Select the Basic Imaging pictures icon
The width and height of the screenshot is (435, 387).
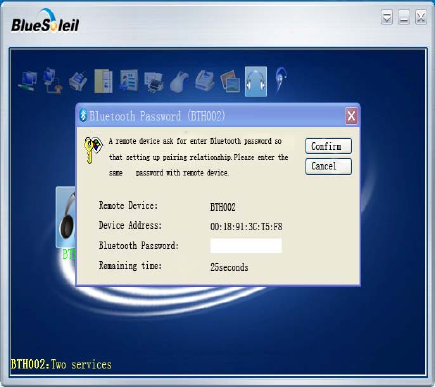230,81
